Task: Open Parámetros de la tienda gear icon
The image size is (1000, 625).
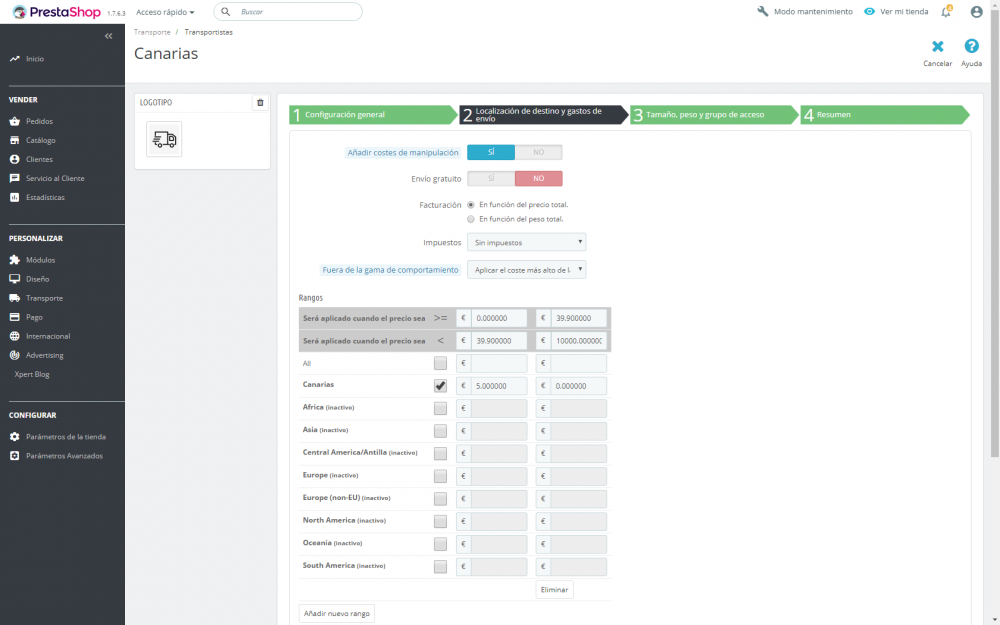Action: (x=14, y=437)
